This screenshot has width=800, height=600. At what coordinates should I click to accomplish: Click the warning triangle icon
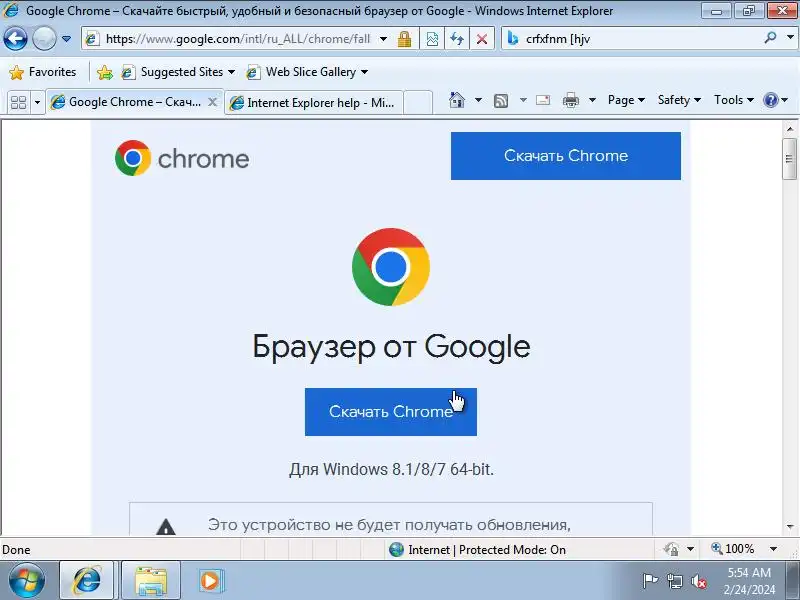click(166, 526)
